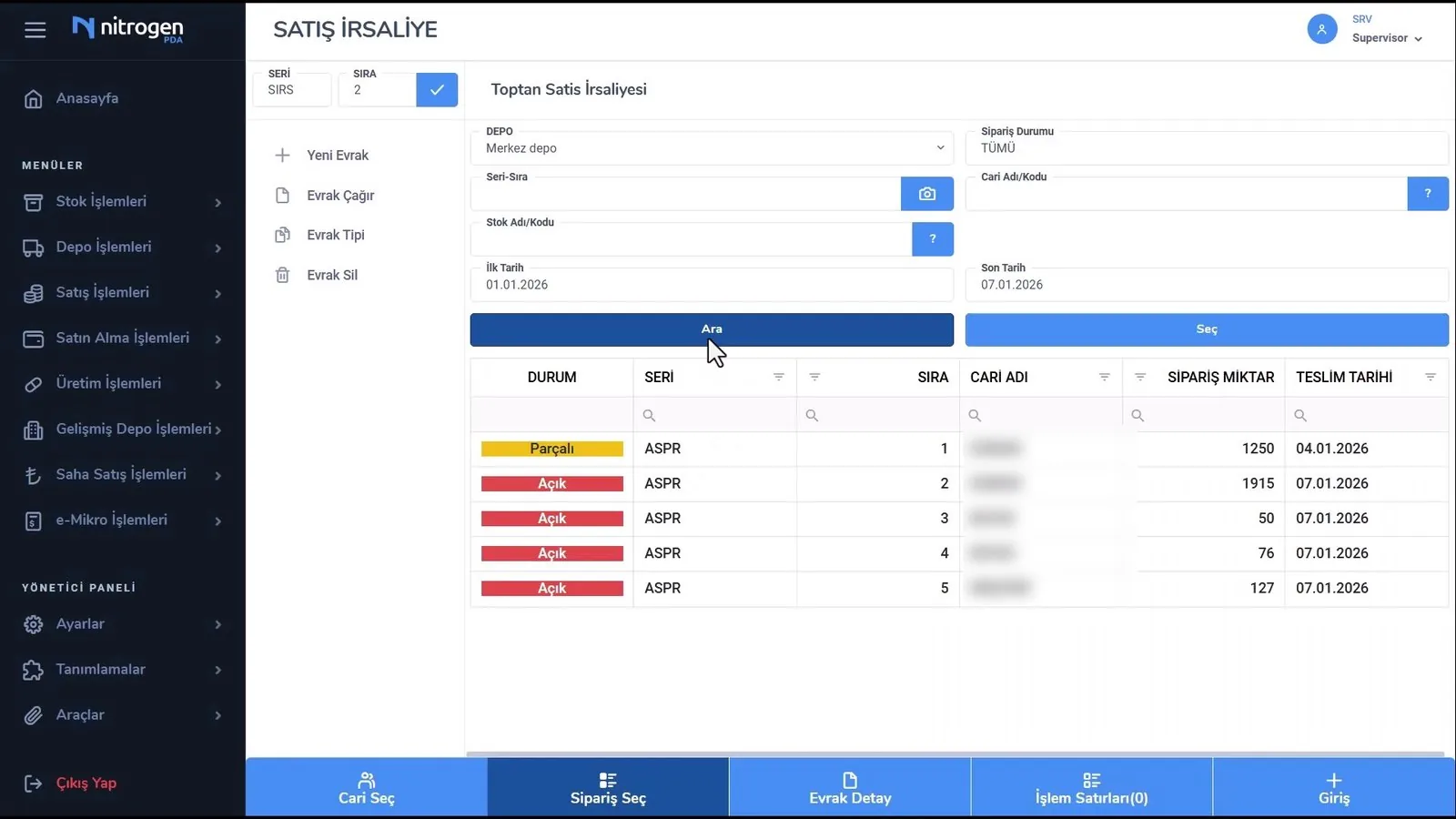The image size is (1456, 819).
Task: Select the order row with quantity 1915
Action: (x=959, y=483)
